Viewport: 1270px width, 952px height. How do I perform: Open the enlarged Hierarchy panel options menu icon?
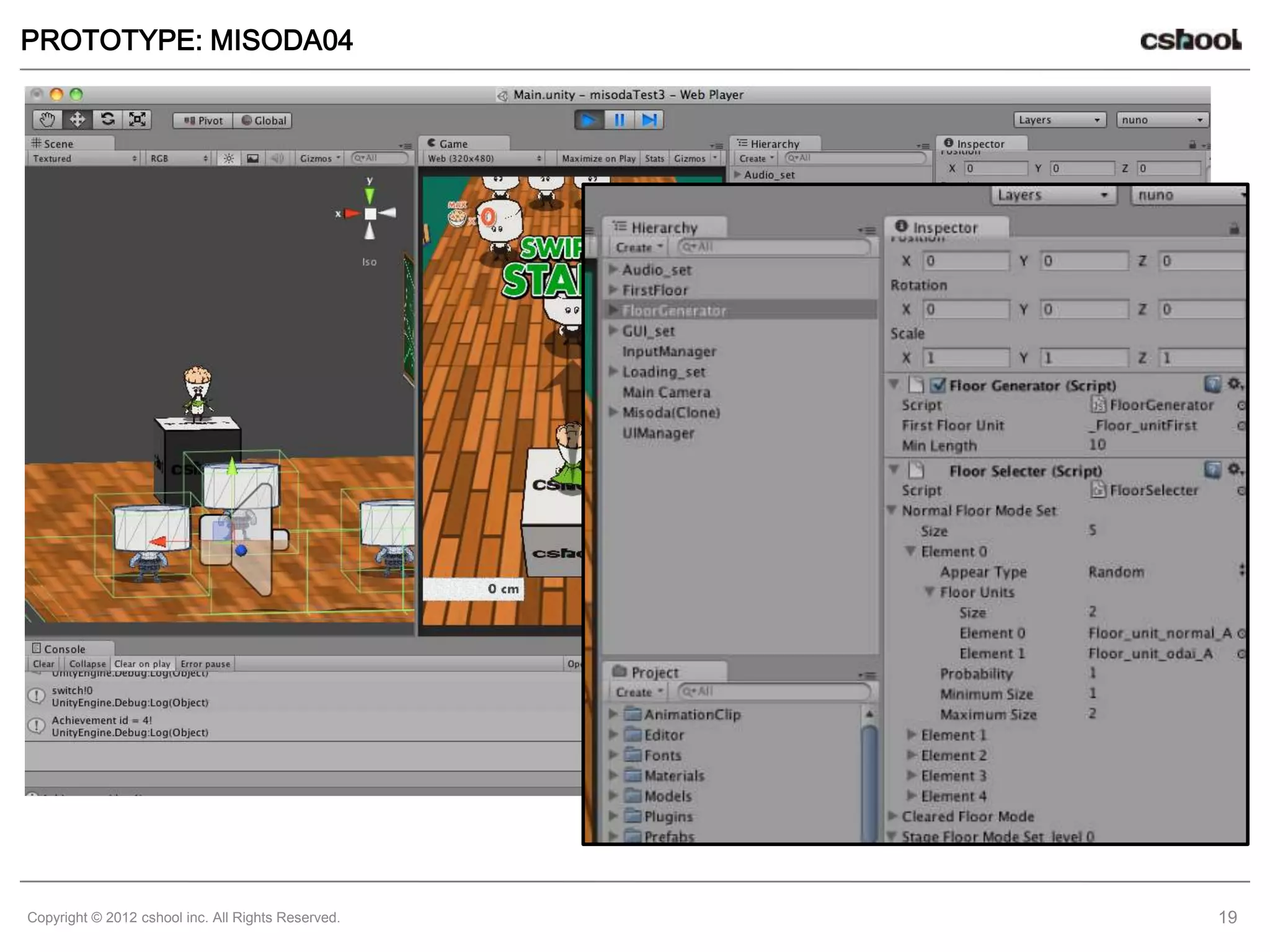[867, 231]
